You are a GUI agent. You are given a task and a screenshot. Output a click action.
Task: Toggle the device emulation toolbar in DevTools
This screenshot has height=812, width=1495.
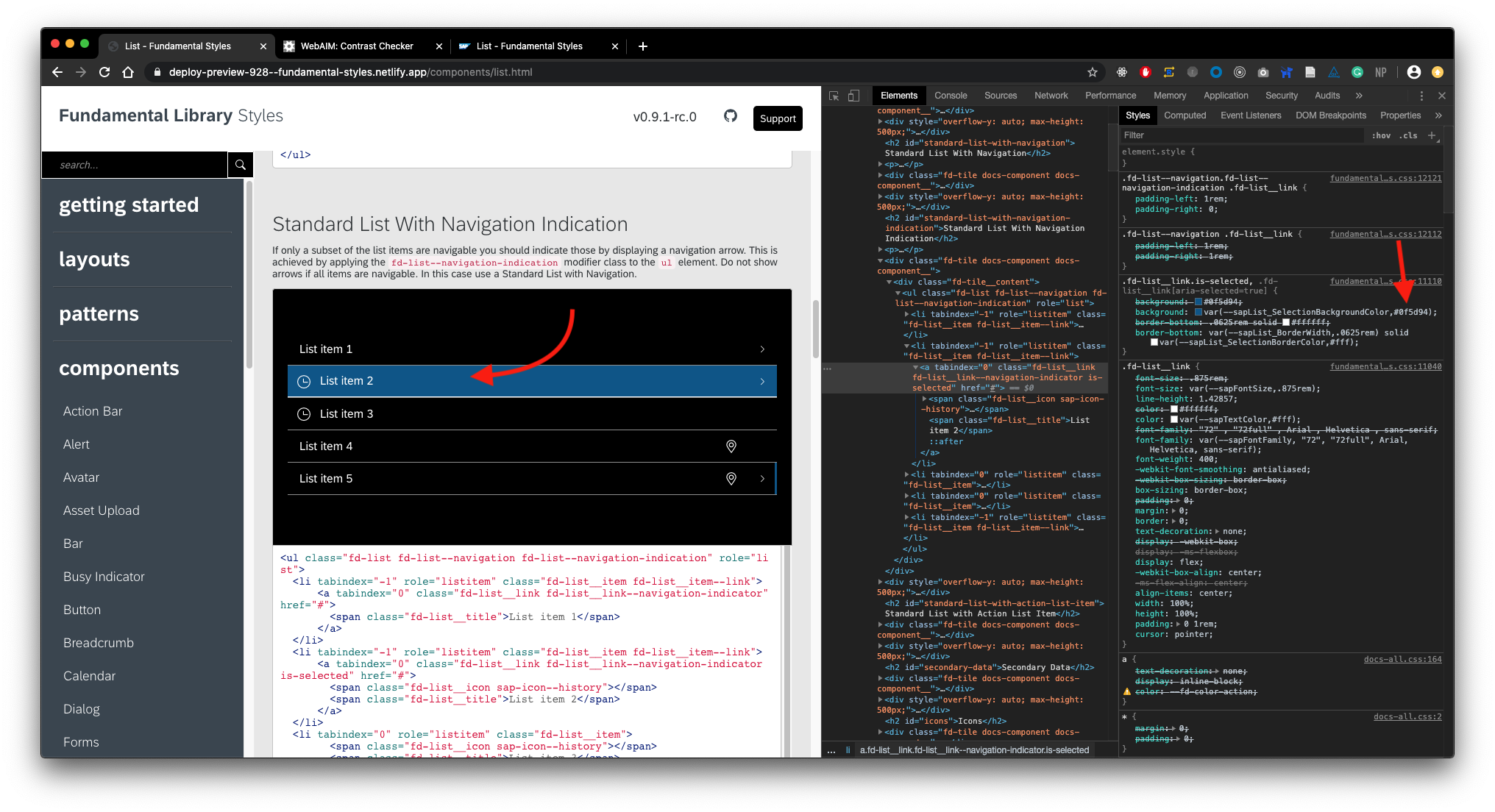[854, 96]
